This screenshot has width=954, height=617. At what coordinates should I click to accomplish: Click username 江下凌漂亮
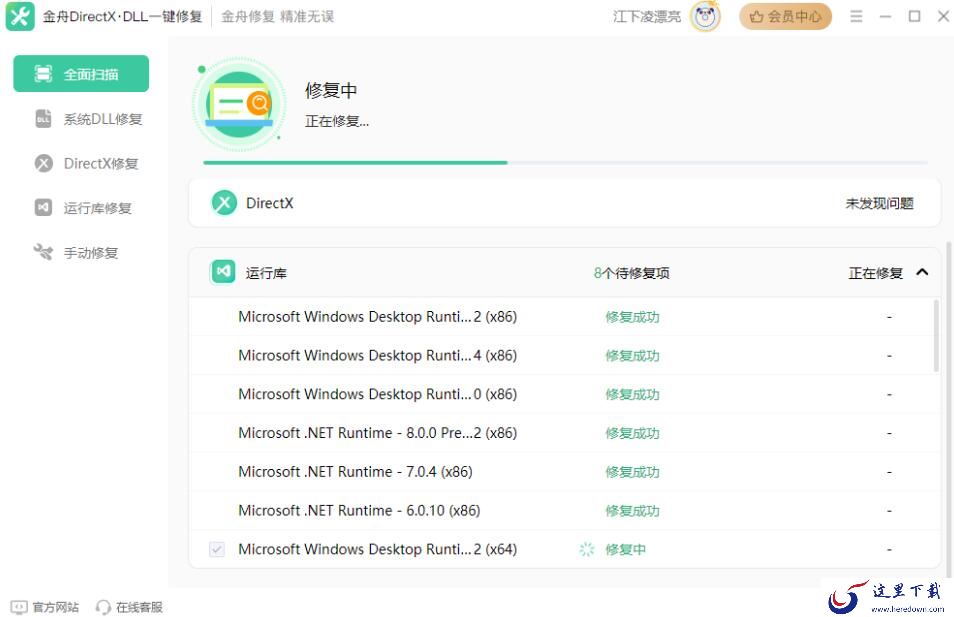point(647,16)
